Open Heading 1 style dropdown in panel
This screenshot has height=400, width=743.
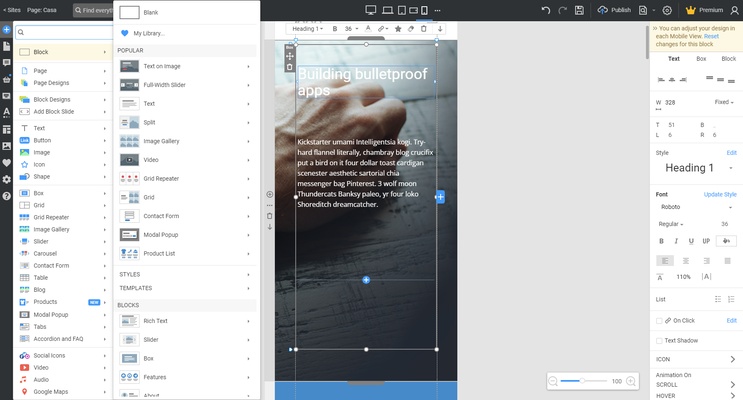[x=697, y=168]
